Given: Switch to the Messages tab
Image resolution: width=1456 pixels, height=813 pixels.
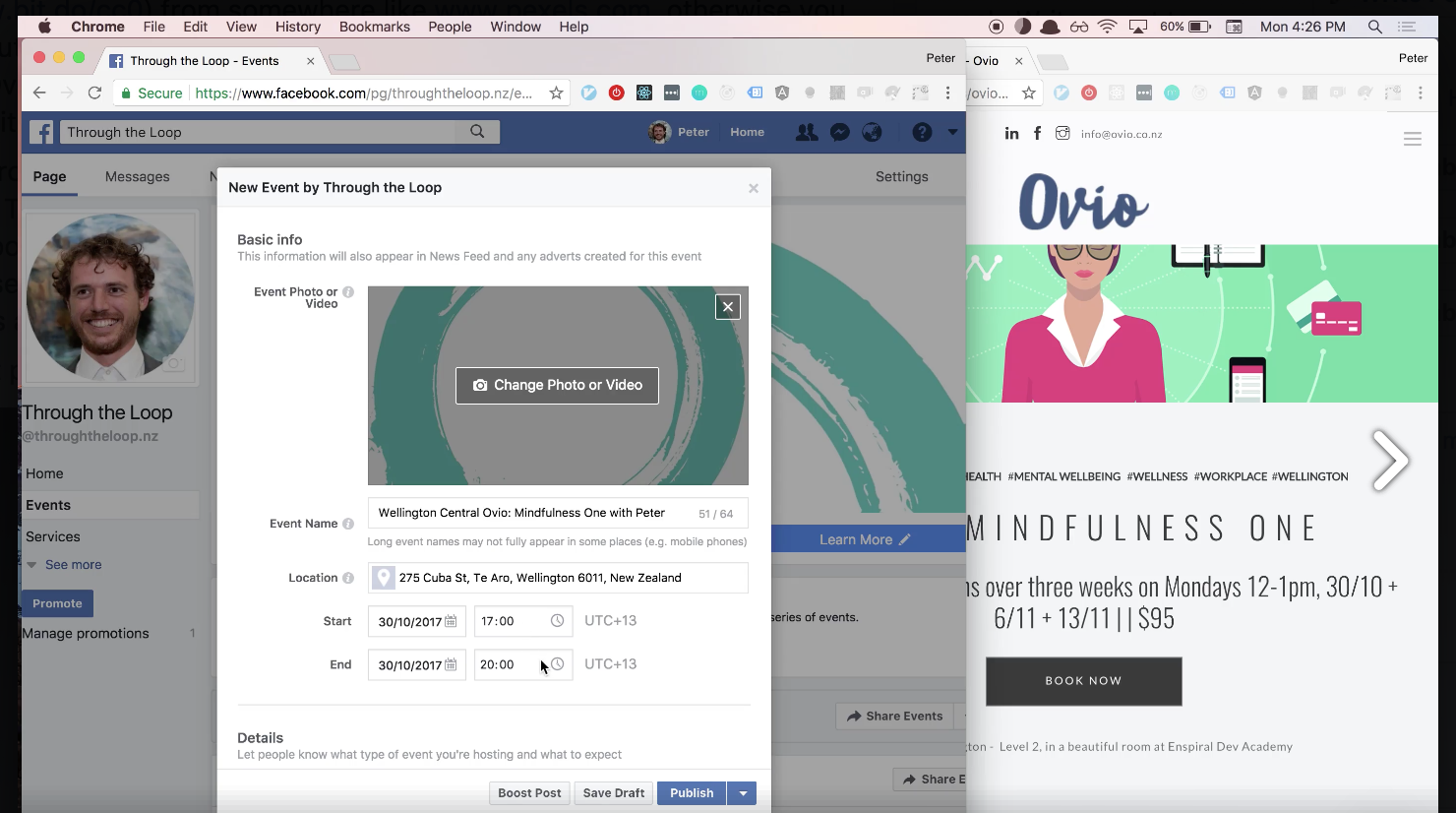Looking at the screenshot, I should 137,177.
